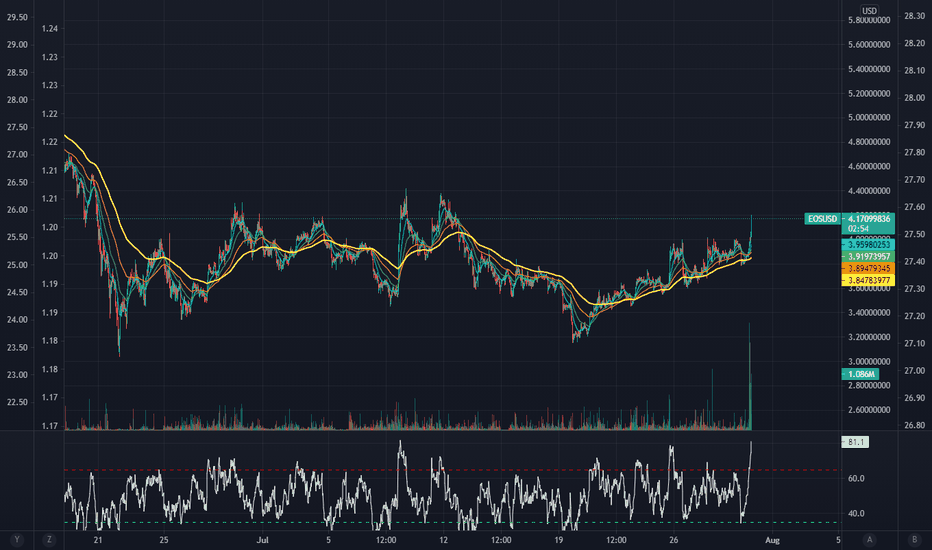
Task: Select the orange 3.89479345 average label
Action: tap(868, 268)
